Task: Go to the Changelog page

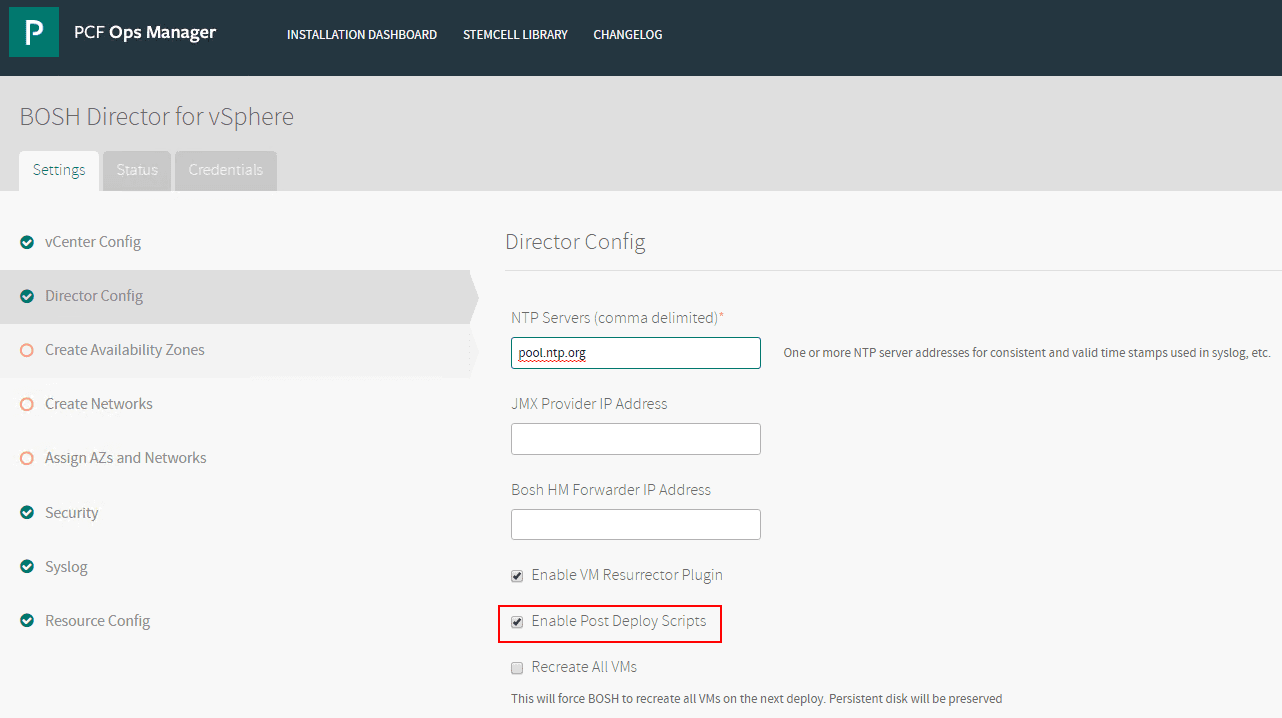Action: [x=628, y=34]
